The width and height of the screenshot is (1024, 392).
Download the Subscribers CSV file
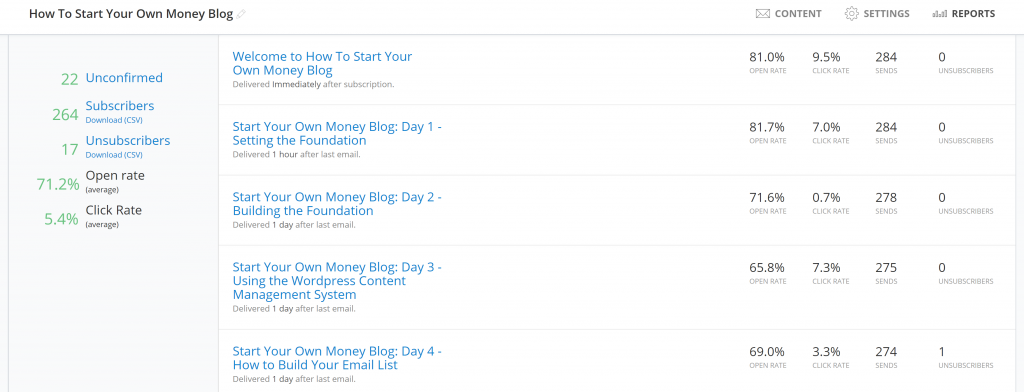pos(114,120)
